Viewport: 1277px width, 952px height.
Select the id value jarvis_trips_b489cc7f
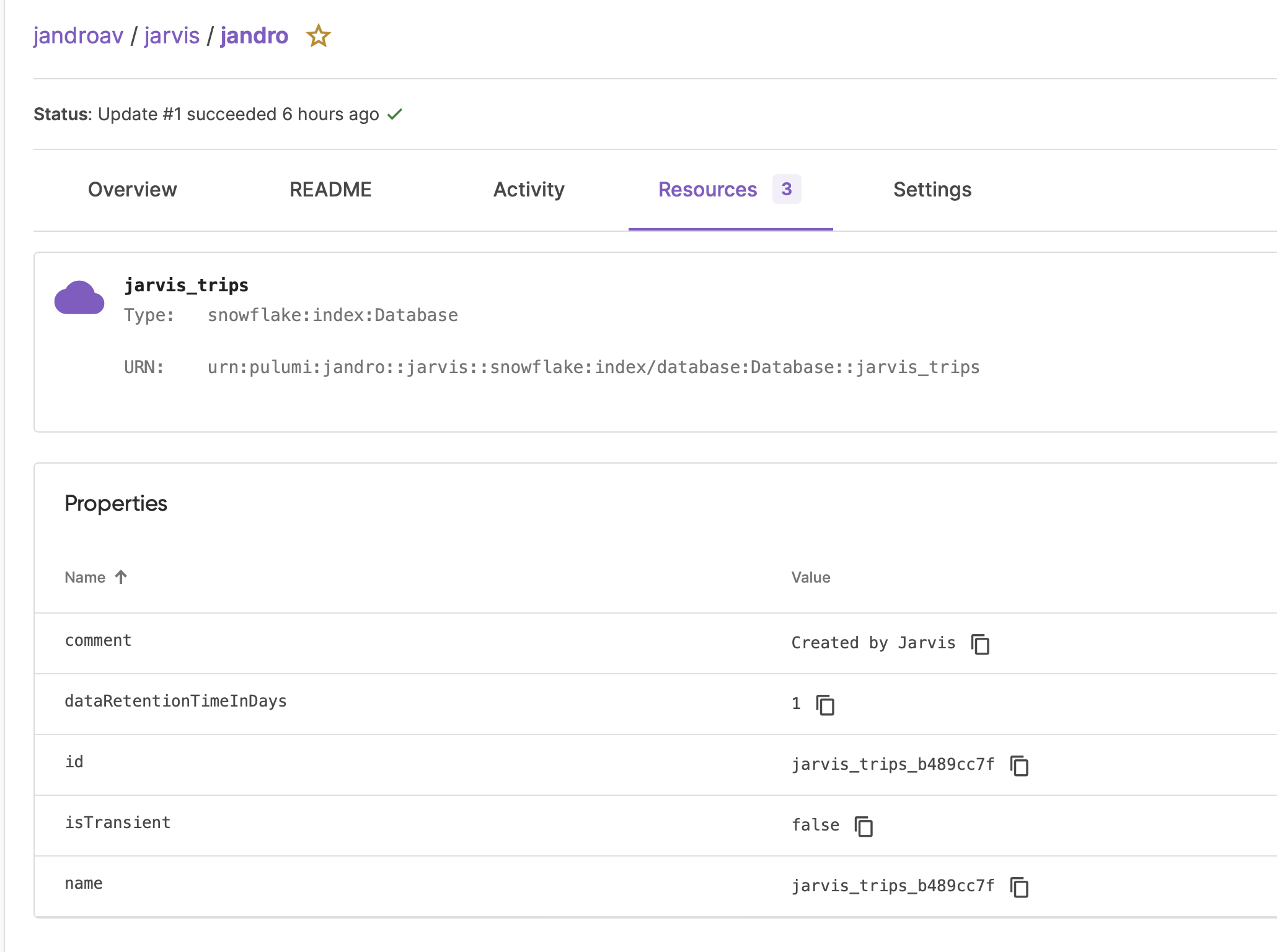893,764
